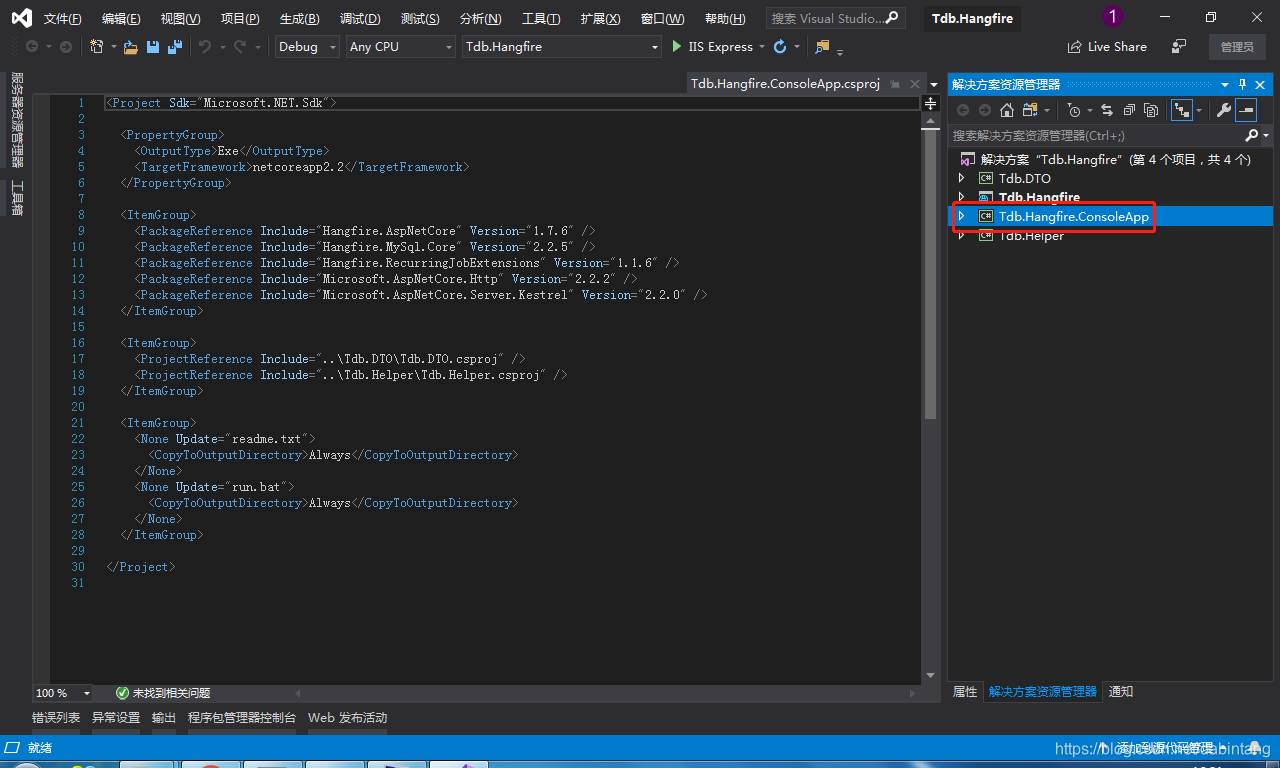Image resolution: width=1280 pixels, height=768 pixels.
Task: Toggle auto-hide pin on Solution Explorer
Action: pyautogui.click(x=1243, y=85)
